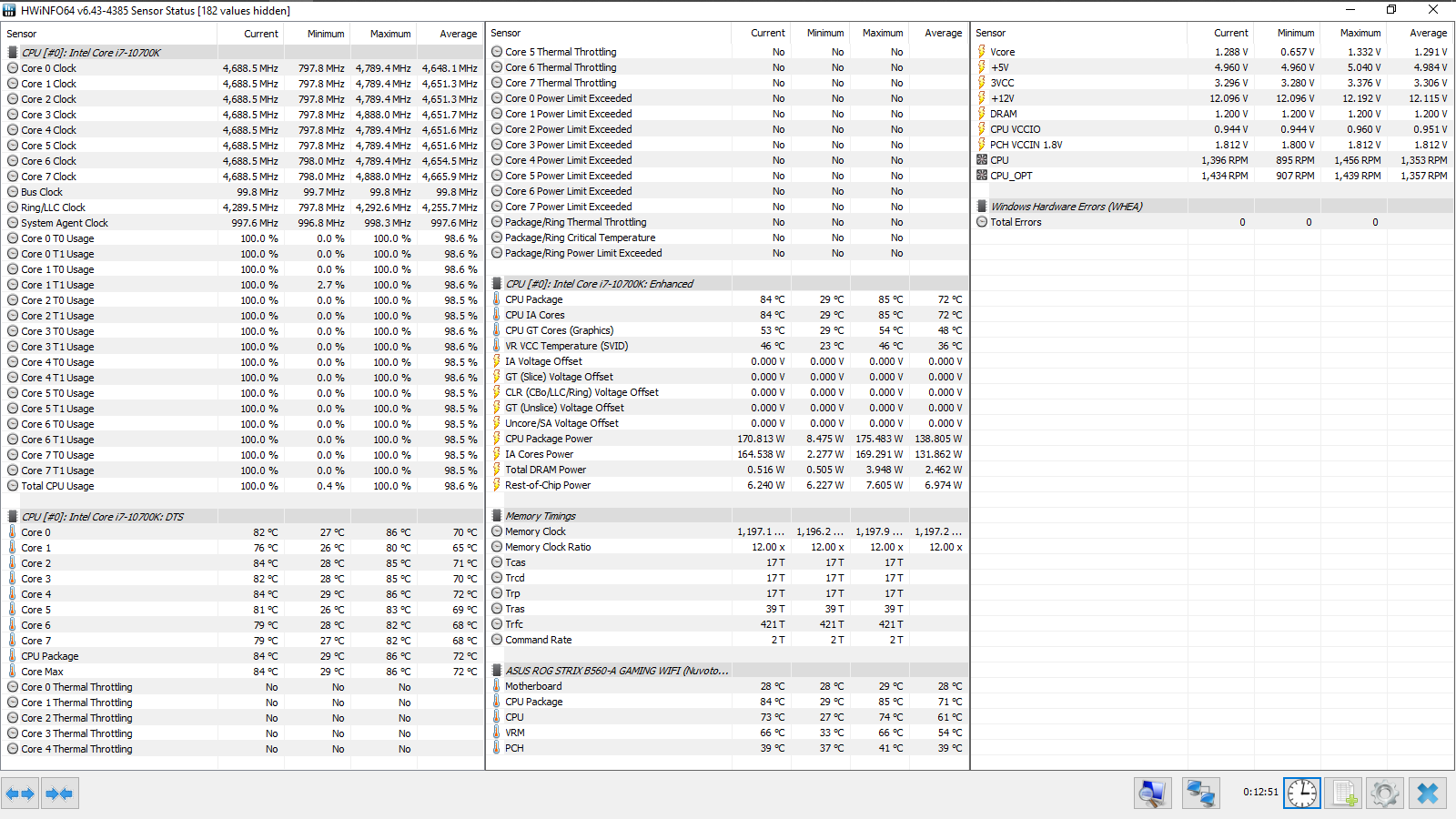Select the VR VCC Temperature (SVID) row
The width and height of the screenshot is (1456, 819).
pyautogui.click(x=727, y=346)
